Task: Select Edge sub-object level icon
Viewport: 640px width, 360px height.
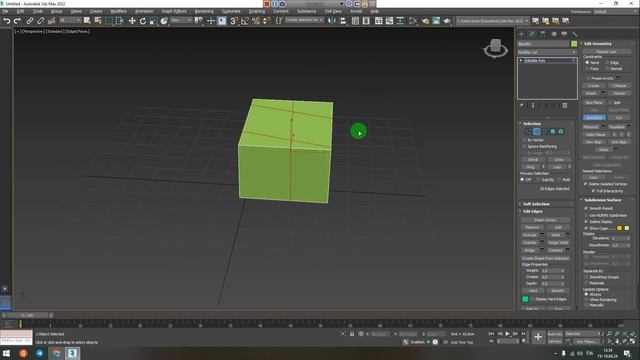Action: pos(537,131)
